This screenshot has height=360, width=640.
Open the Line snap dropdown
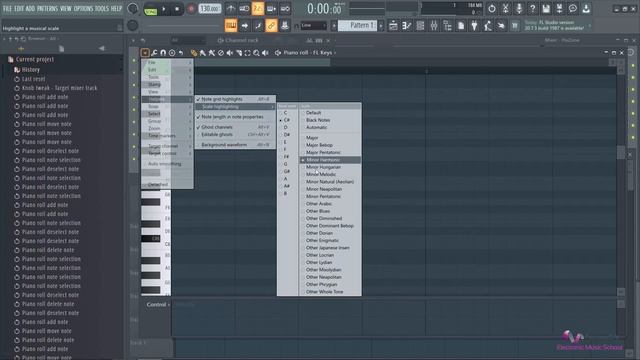pyautogui.click(x=313, y=26)
